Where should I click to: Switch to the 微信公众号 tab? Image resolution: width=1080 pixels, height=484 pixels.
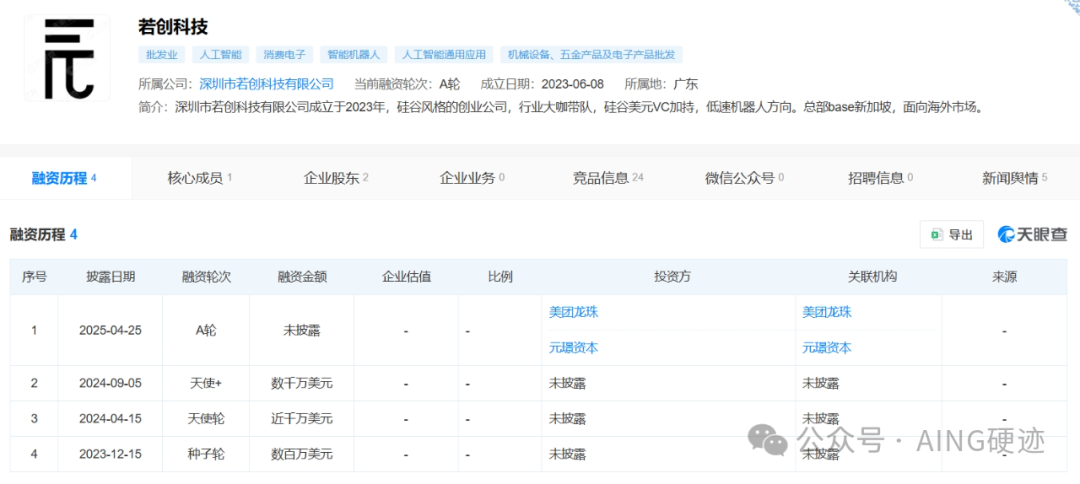[745, 178]
